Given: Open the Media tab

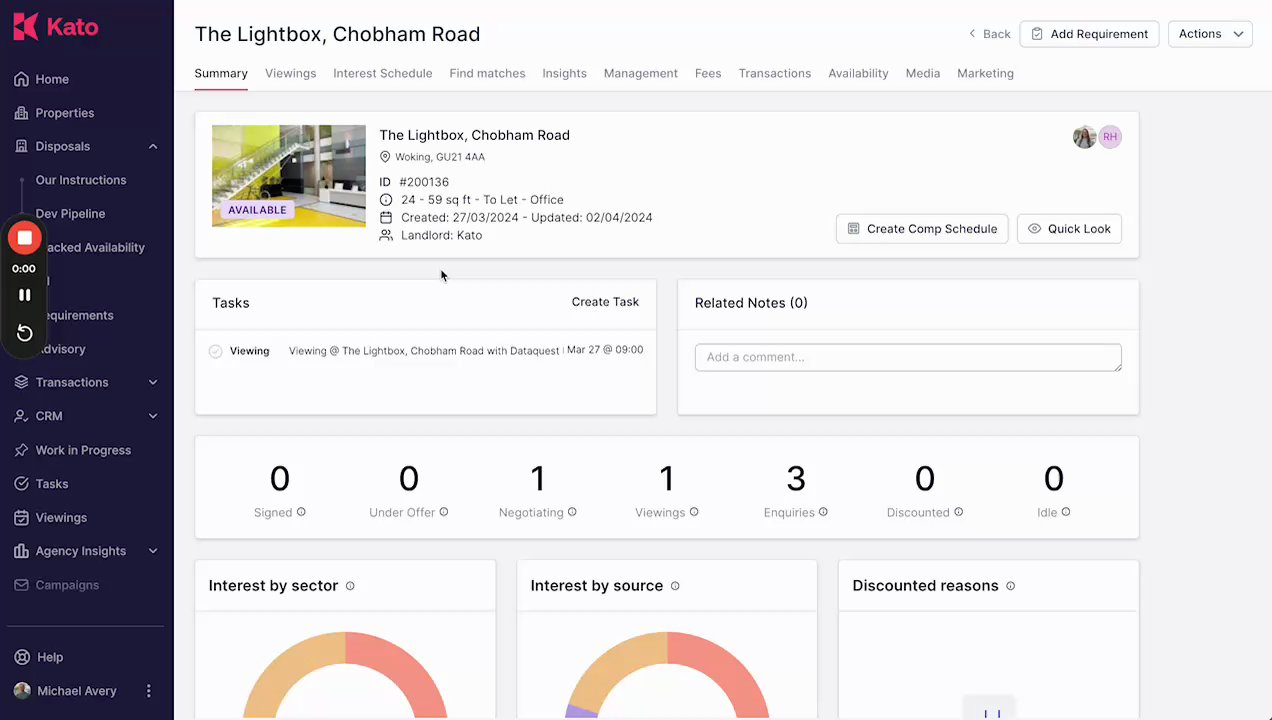Looking at the screenshot, I should click(923, 73).
